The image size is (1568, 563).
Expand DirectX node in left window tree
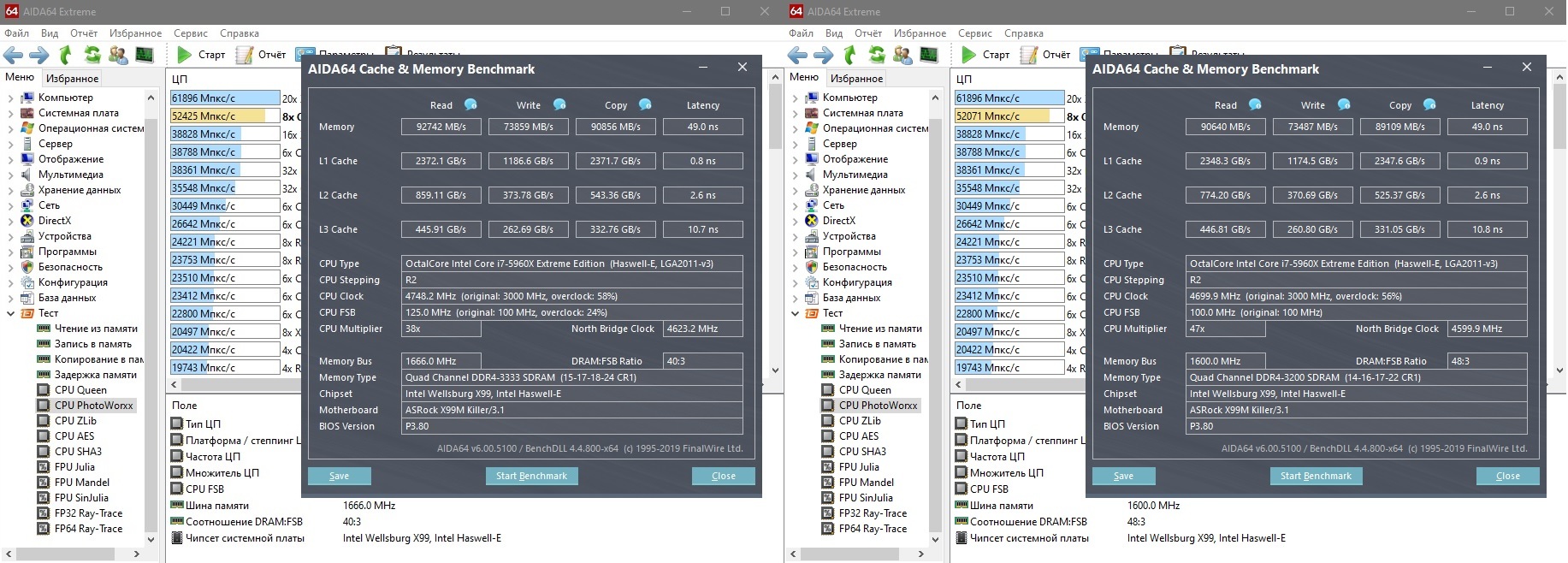click(x=10, y=221)
